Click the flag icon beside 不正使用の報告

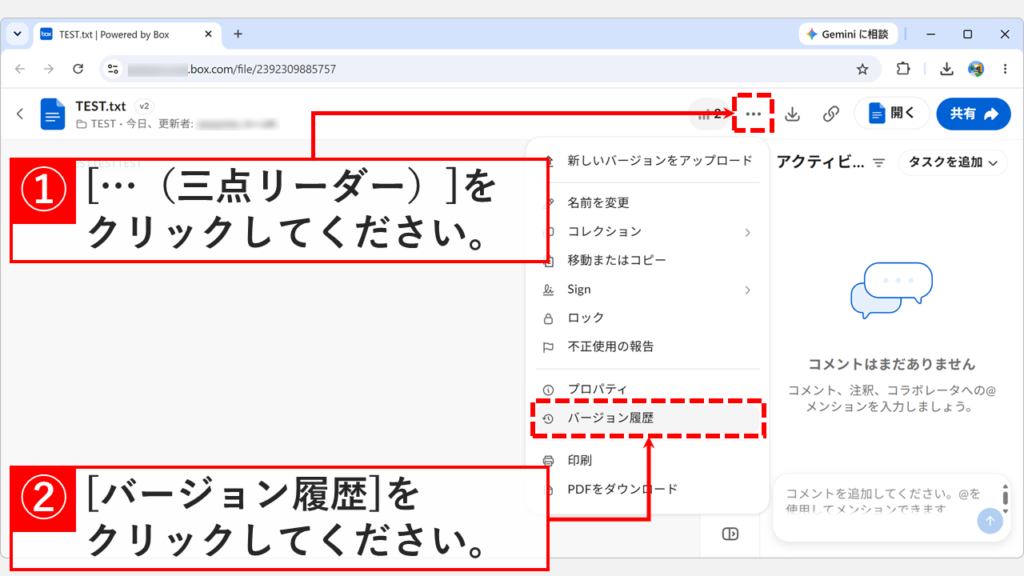(548, 347)
